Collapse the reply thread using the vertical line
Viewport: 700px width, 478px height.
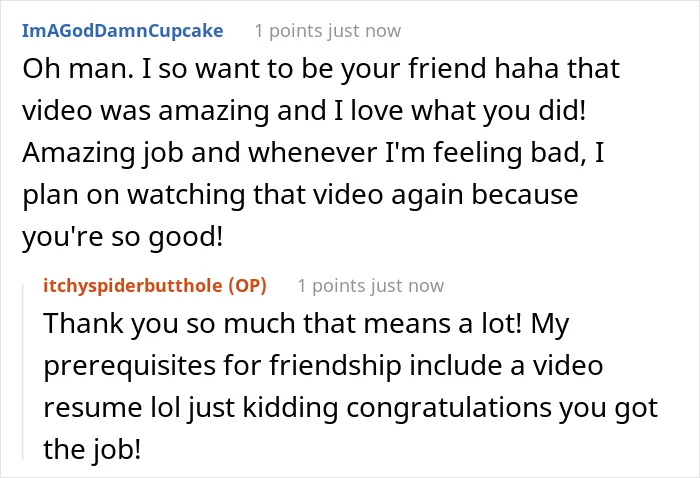(x=23, y=372)
